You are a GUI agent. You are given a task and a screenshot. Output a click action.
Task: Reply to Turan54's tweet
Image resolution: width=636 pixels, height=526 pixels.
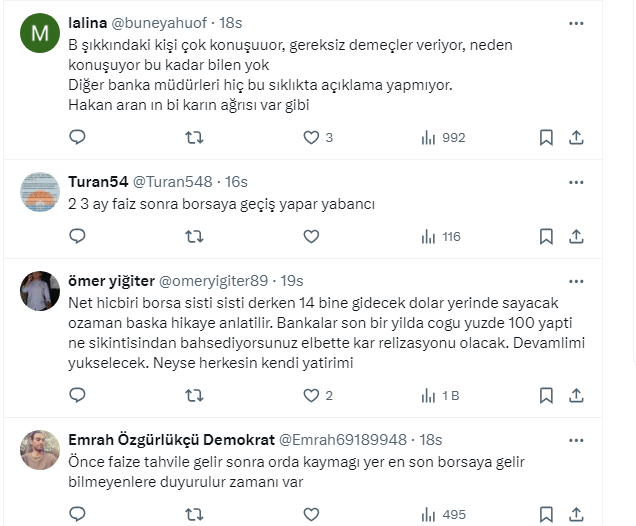(x=78, y=237)
